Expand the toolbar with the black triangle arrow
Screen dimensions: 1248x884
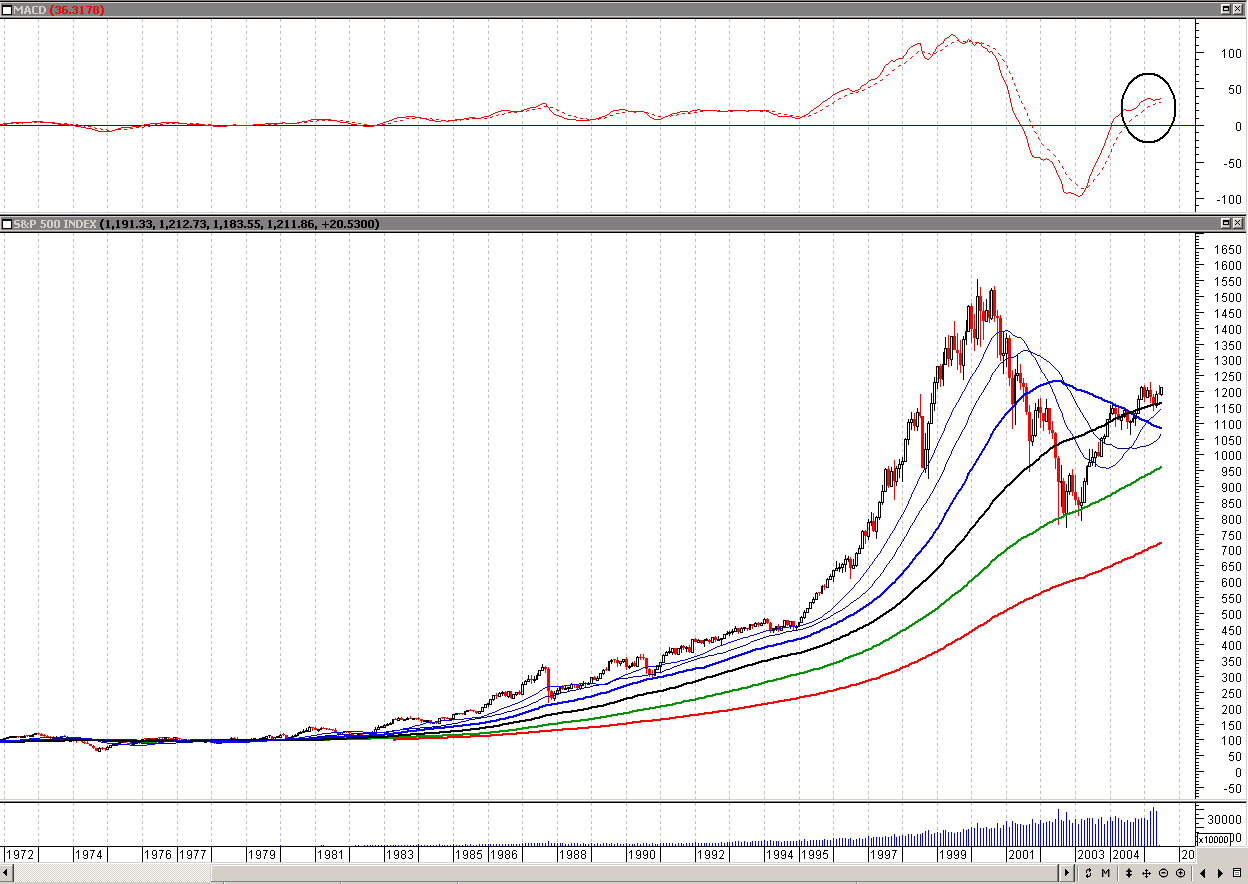[1067, 873]
